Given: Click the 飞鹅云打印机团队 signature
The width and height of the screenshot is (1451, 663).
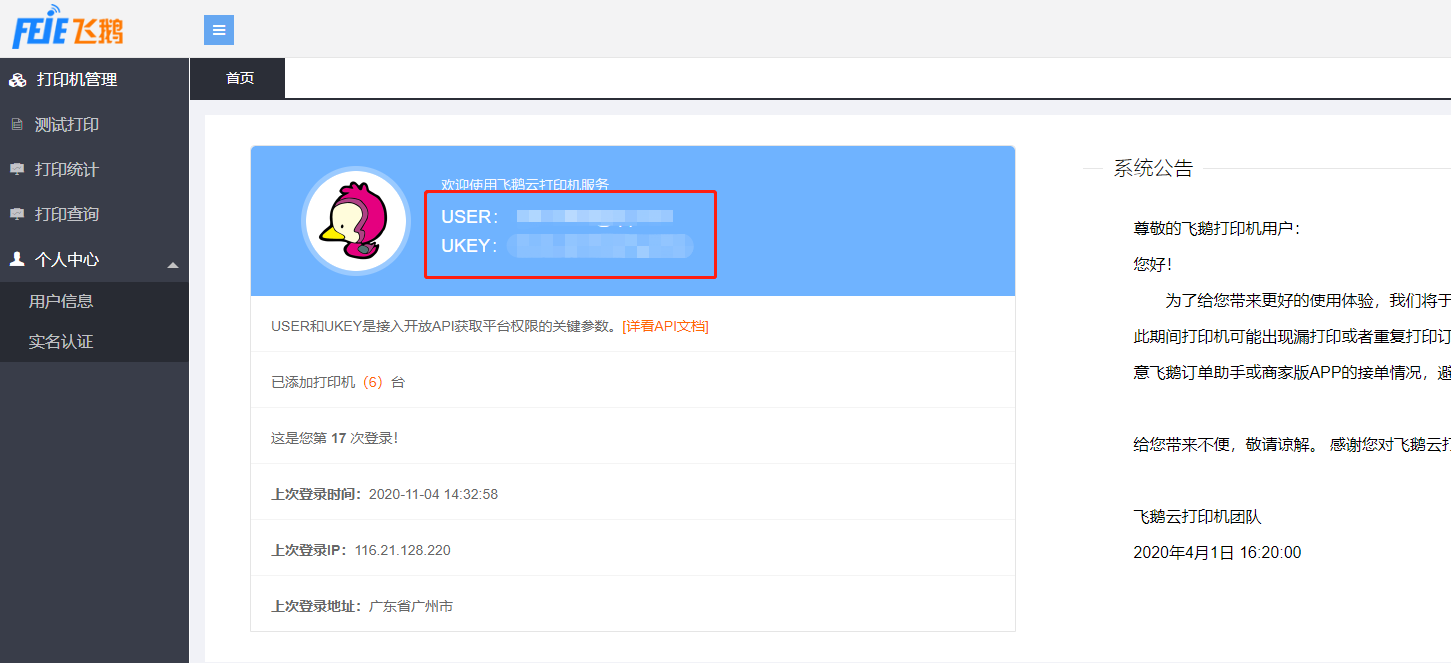Looking at the screenshot, I should 1197,517.
